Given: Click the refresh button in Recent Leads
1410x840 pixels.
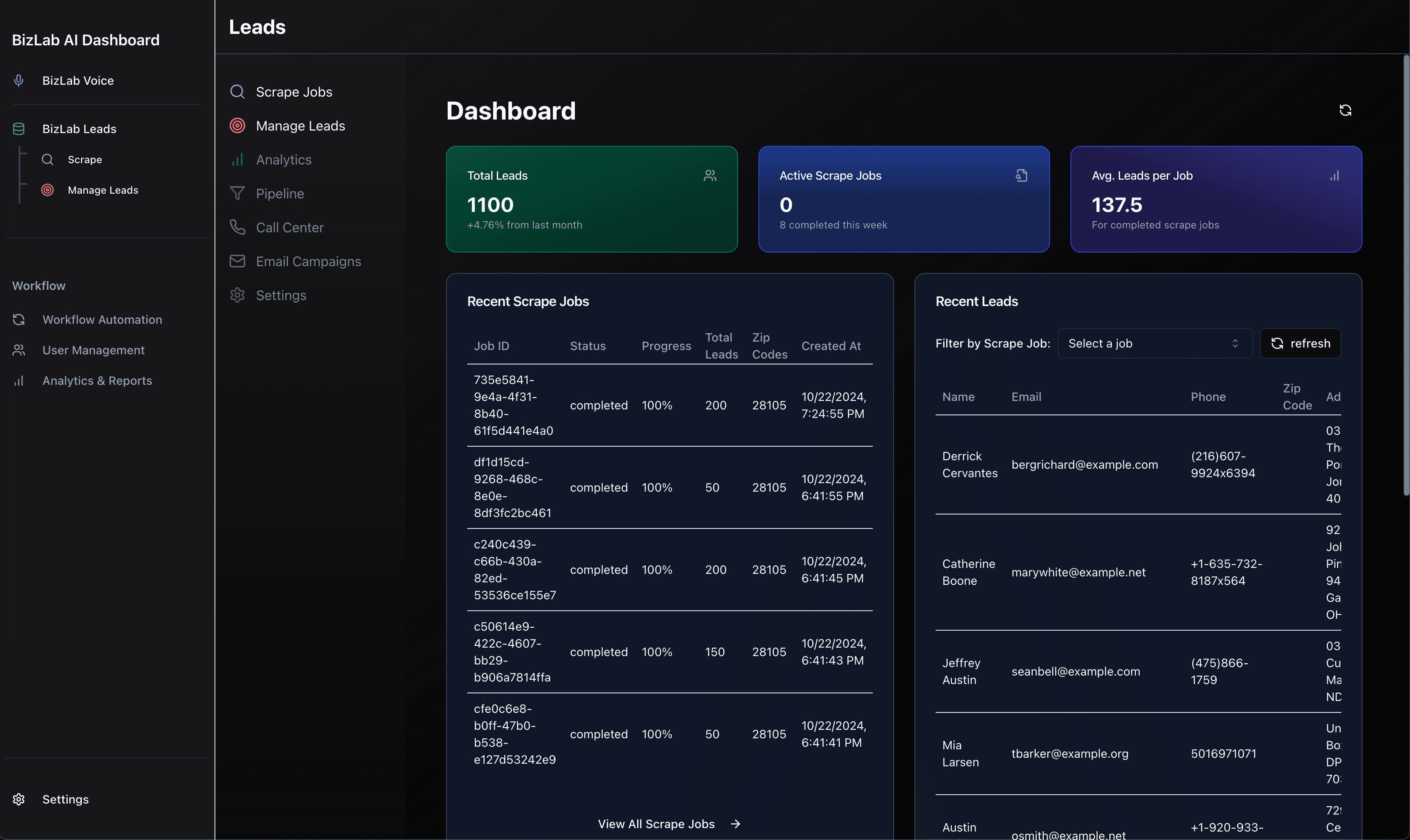Looking at the screenshot, I should [1300, 343].
